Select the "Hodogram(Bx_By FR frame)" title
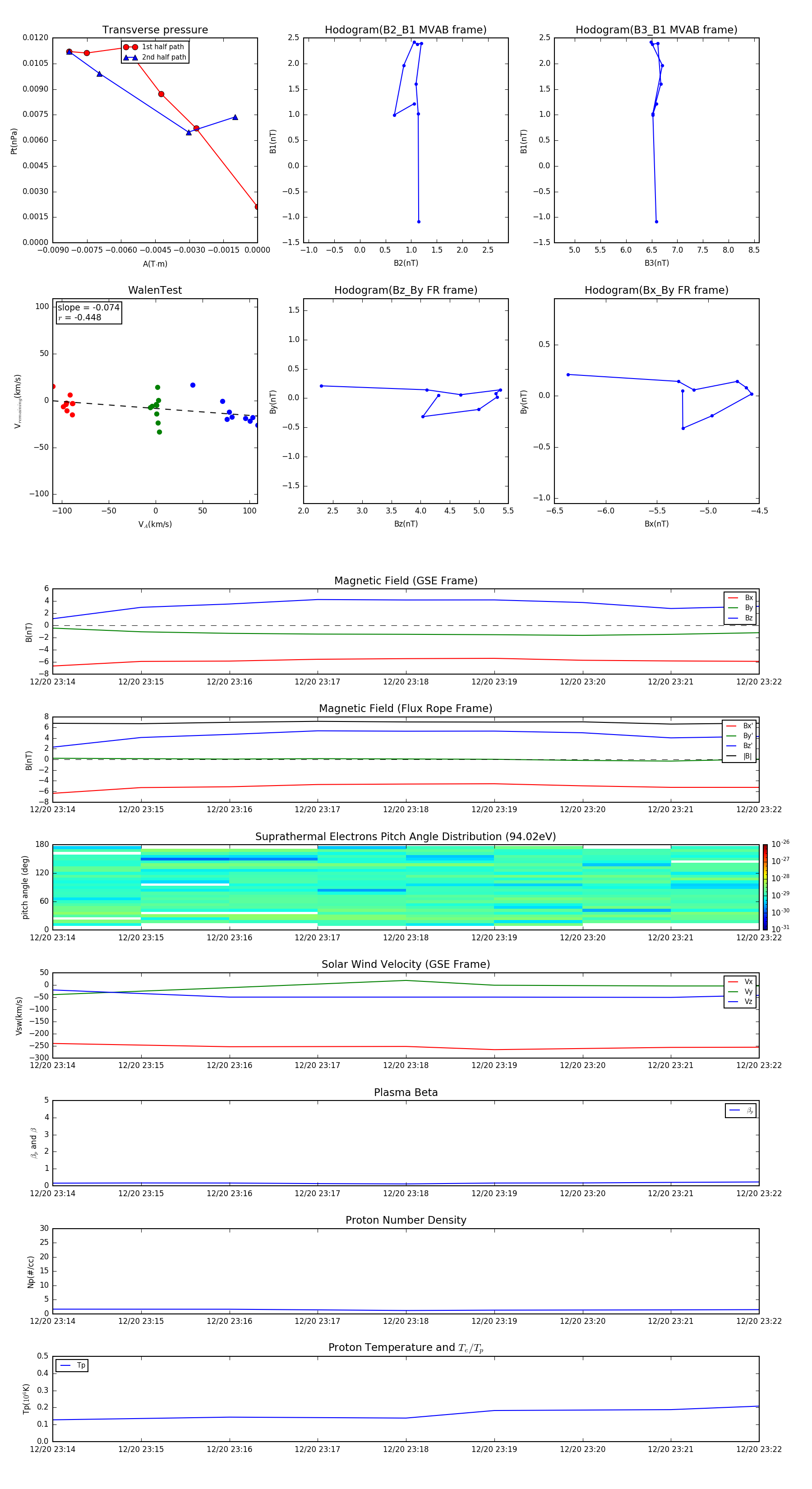Viewport: 812px width, 1489px height. tap(656, 290)
